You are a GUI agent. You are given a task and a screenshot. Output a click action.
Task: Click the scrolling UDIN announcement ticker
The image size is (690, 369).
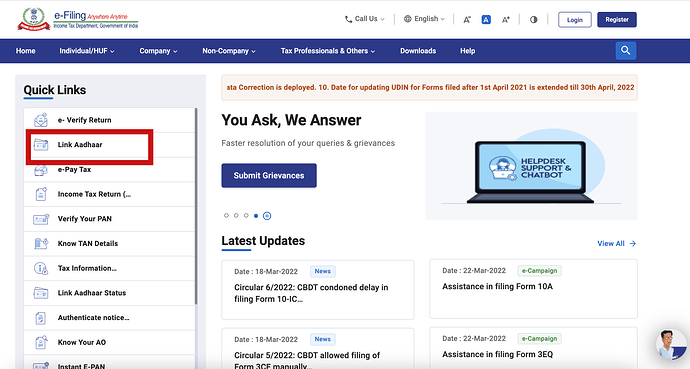pyautogui.click(x=429, y=88)
